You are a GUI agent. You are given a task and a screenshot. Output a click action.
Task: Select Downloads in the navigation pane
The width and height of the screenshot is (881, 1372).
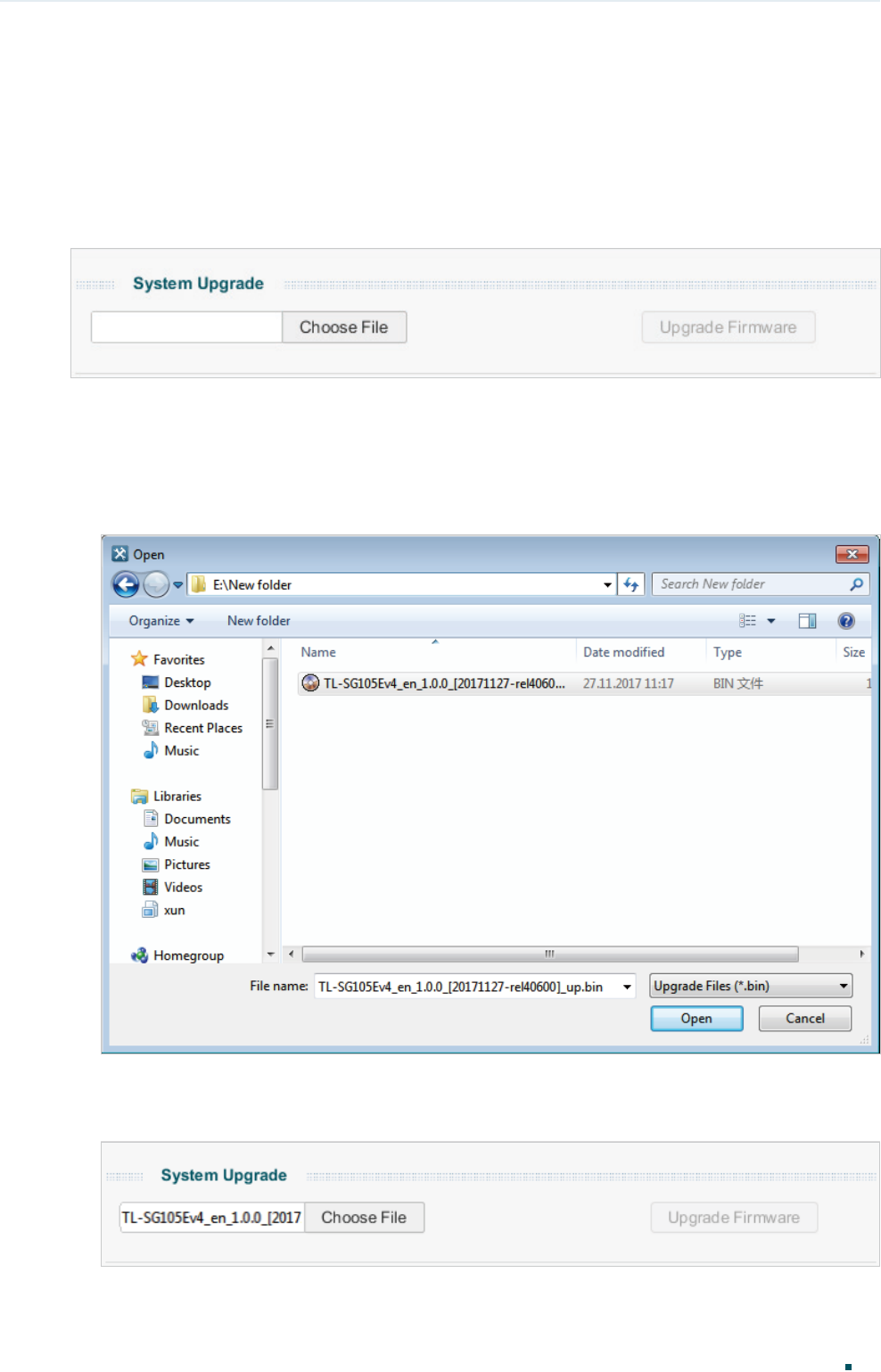(196, 706)
